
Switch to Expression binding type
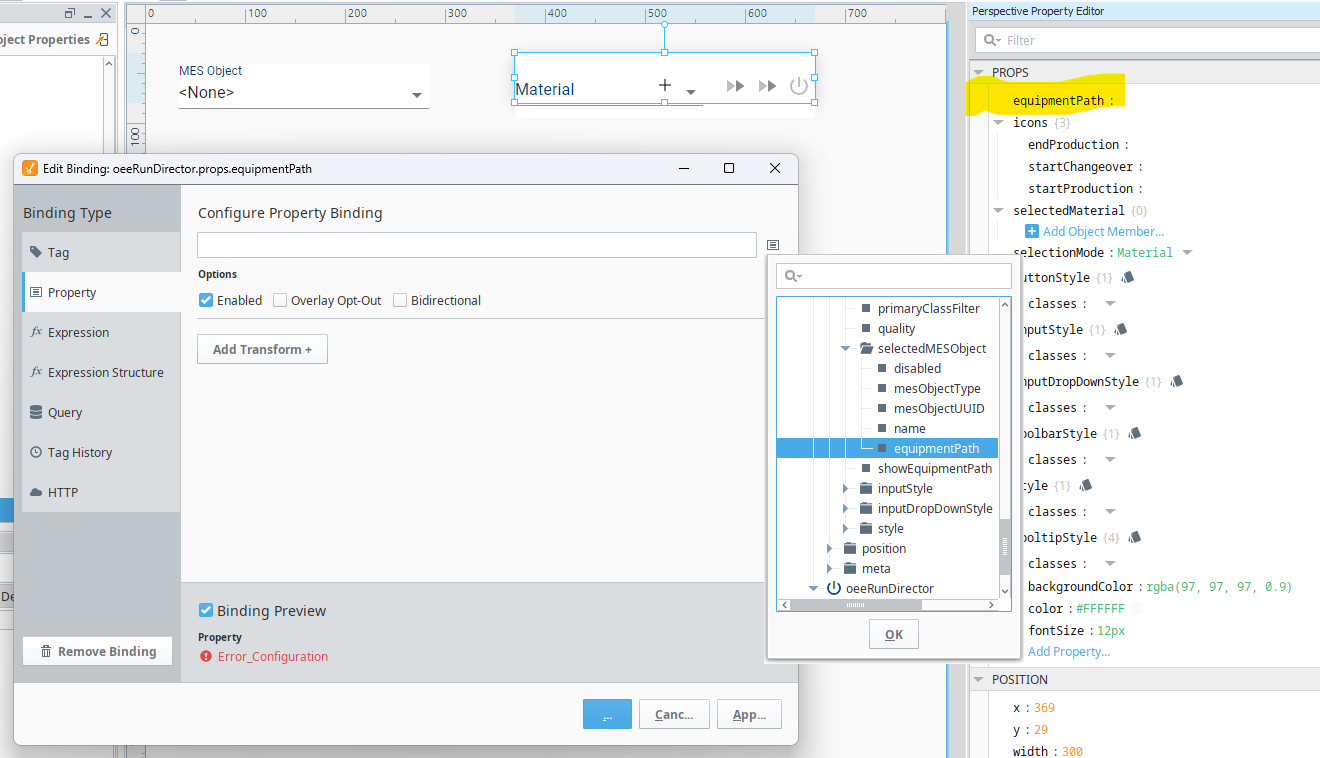click(x=78, y=333)
